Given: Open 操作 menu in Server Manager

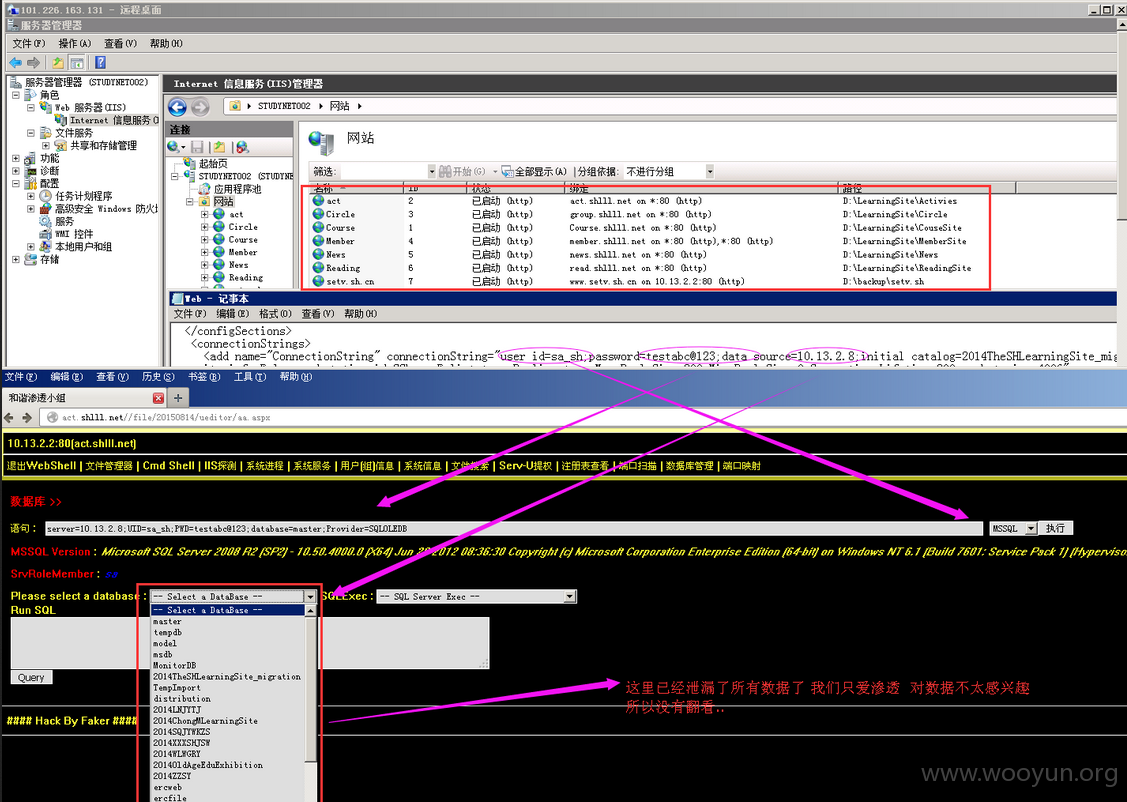Looking at the screenshot, I should [x=75, y=44].
